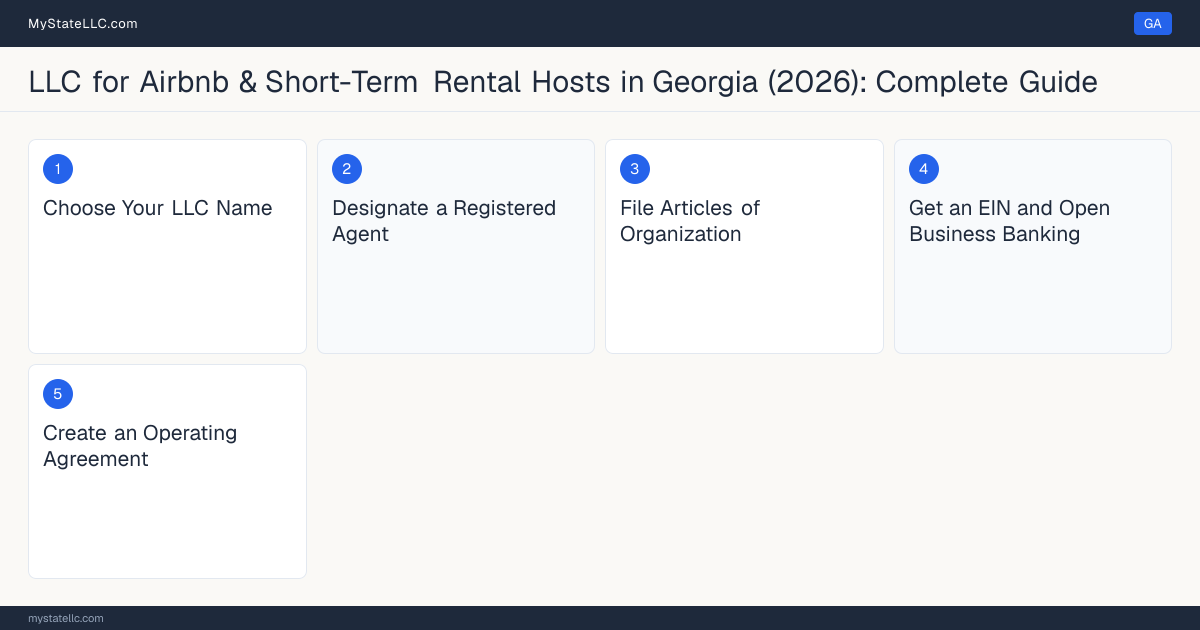Click the MyStateLLC.com site name in header
This screenshot has height=630, width=1200.
coord(83,23)
